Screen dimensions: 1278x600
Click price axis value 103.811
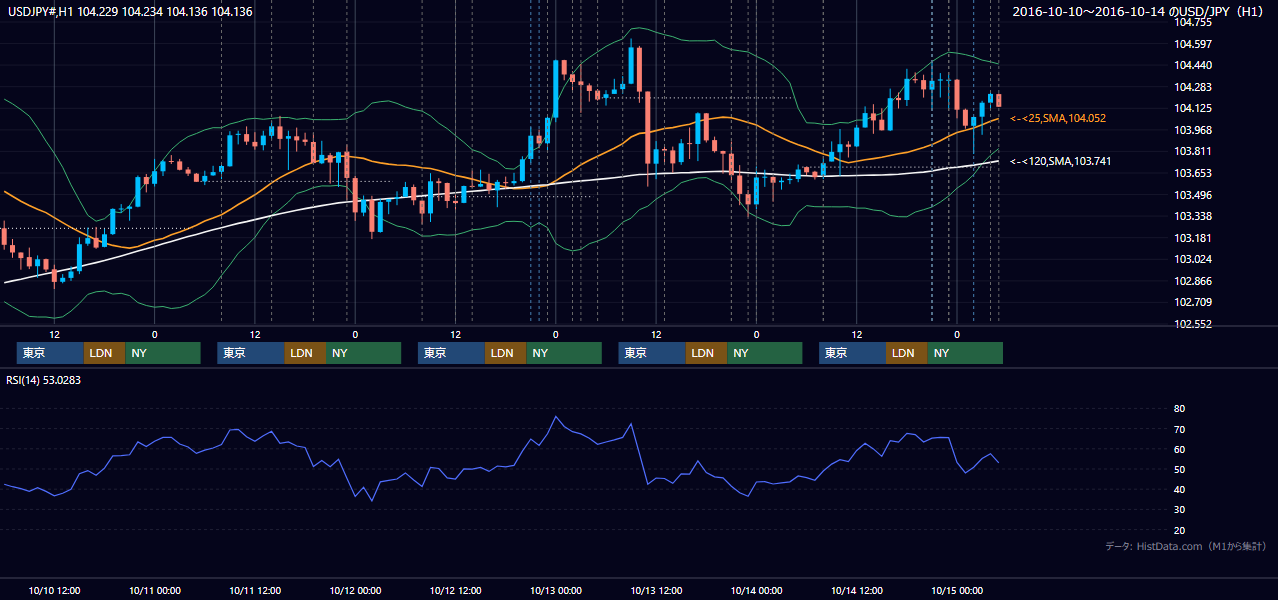(x=1193, y=152)
